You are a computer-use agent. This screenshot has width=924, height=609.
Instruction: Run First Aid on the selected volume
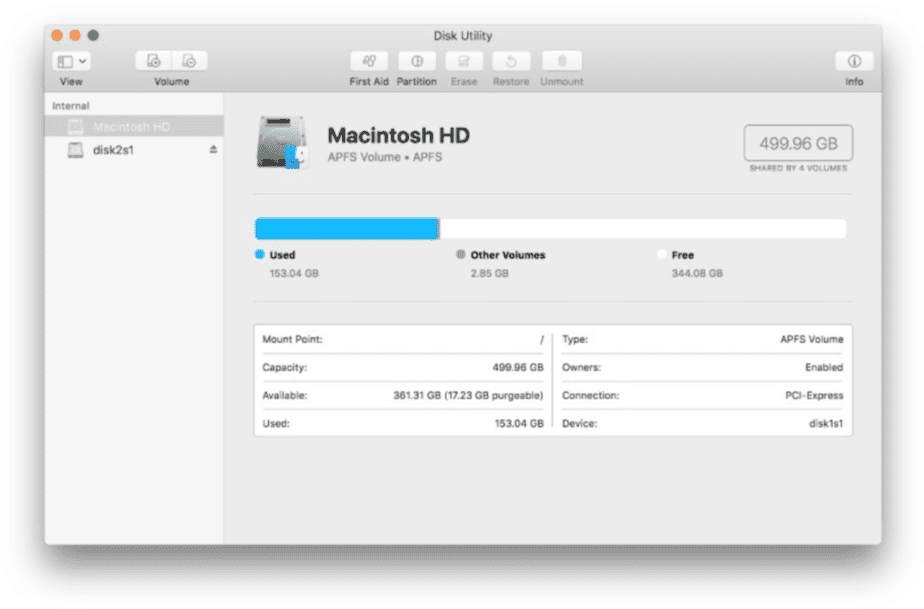[x=369, y=61]
